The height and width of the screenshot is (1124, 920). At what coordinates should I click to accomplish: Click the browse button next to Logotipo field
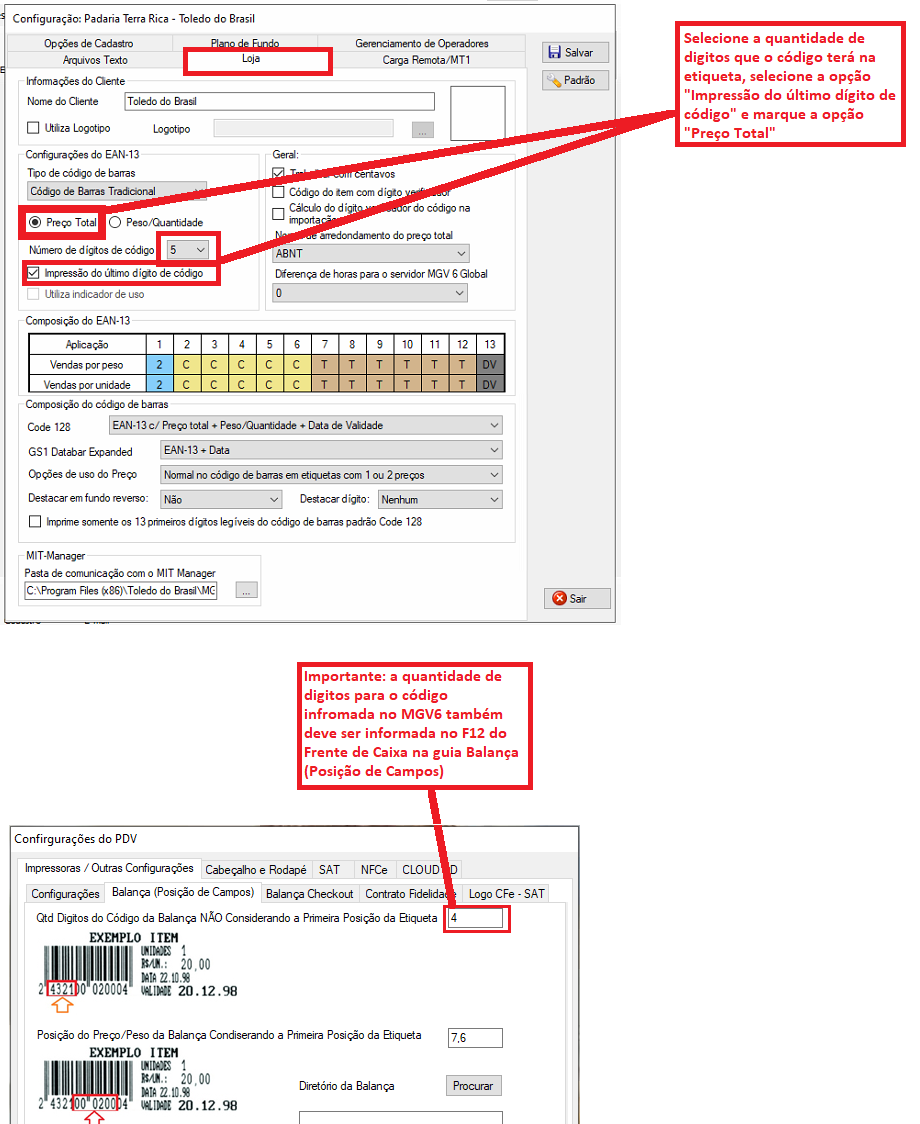(x=423, y=129)
